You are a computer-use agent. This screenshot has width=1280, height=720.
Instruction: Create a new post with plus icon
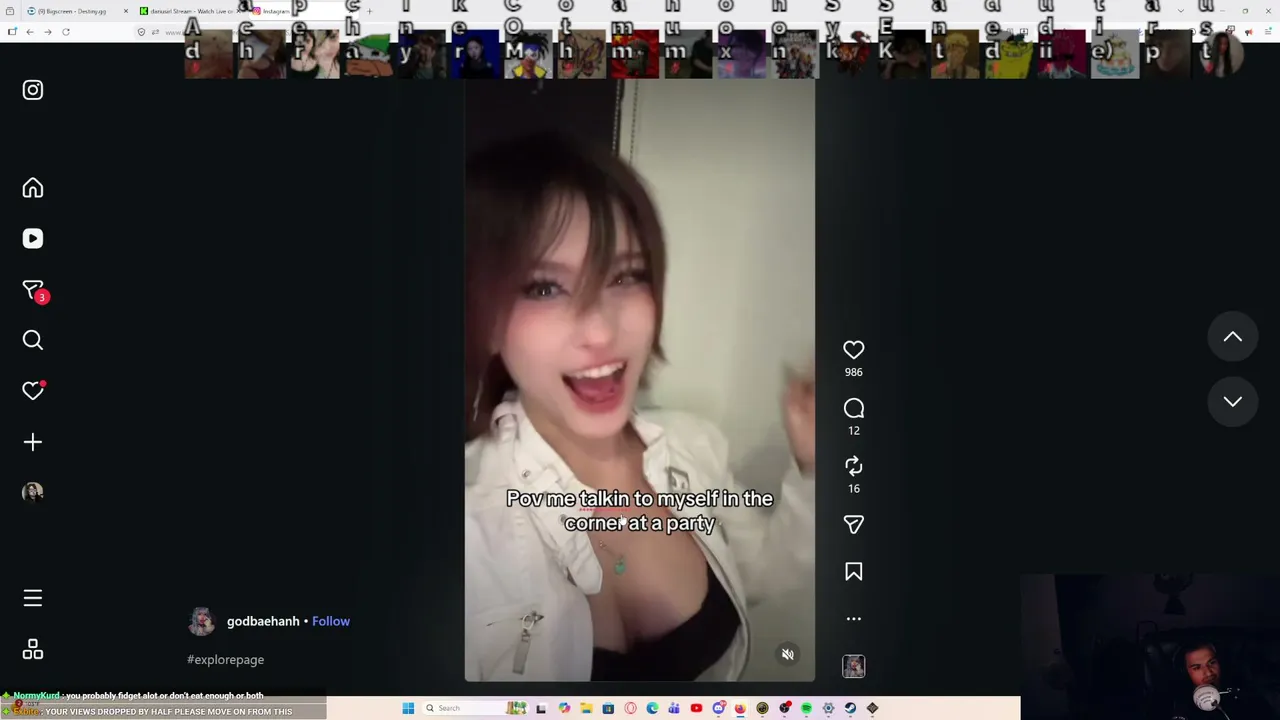point(33,442)
